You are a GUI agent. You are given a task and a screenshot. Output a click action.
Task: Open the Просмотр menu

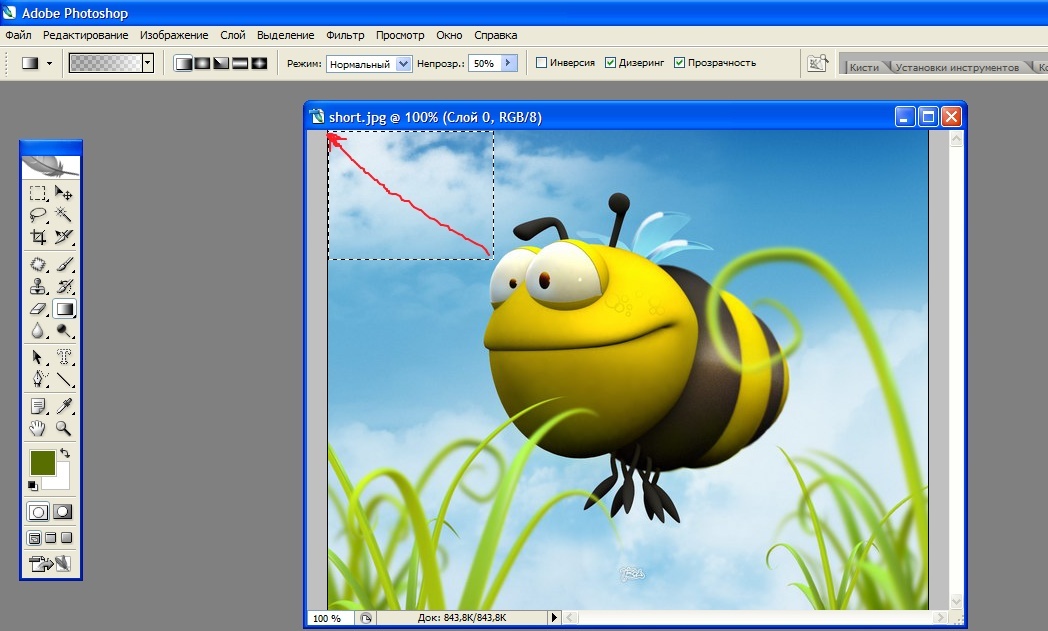[400, 35]
